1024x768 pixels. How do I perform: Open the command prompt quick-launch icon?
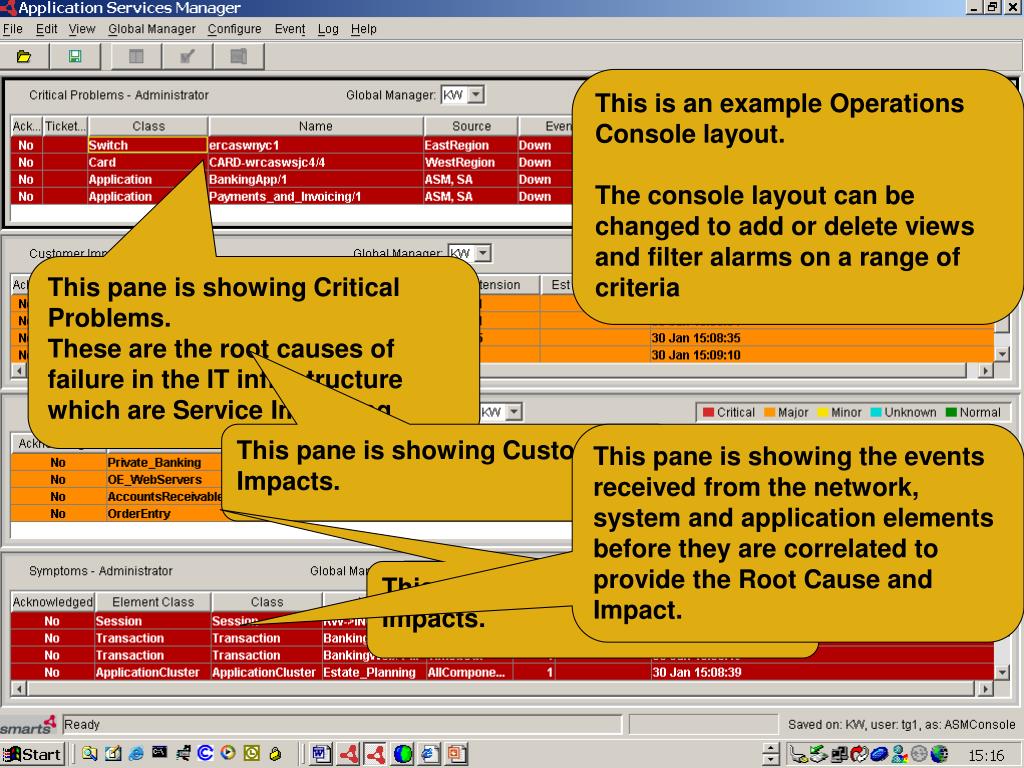click(x=159, y=753)
